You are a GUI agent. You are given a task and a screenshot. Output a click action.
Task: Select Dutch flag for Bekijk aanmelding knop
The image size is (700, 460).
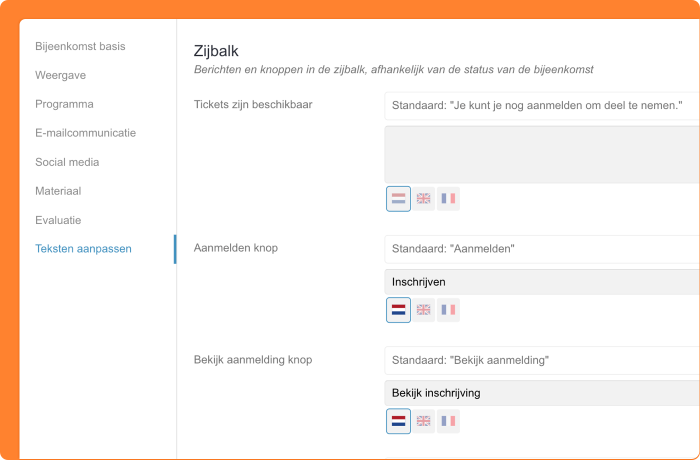click(398, 421)
